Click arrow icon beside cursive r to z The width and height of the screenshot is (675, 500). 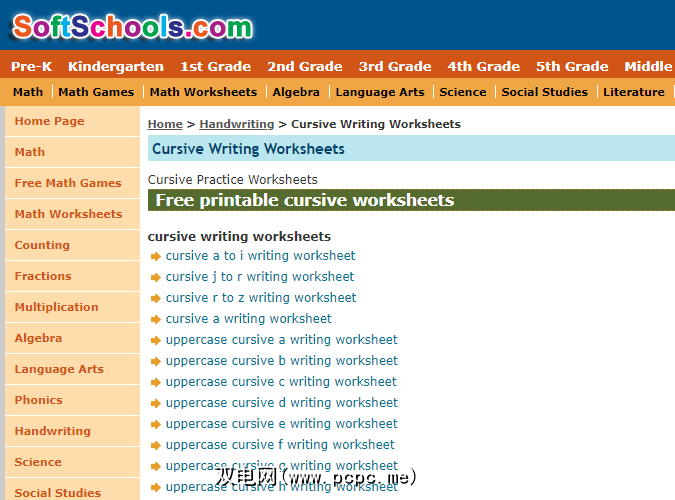(155, 298)
